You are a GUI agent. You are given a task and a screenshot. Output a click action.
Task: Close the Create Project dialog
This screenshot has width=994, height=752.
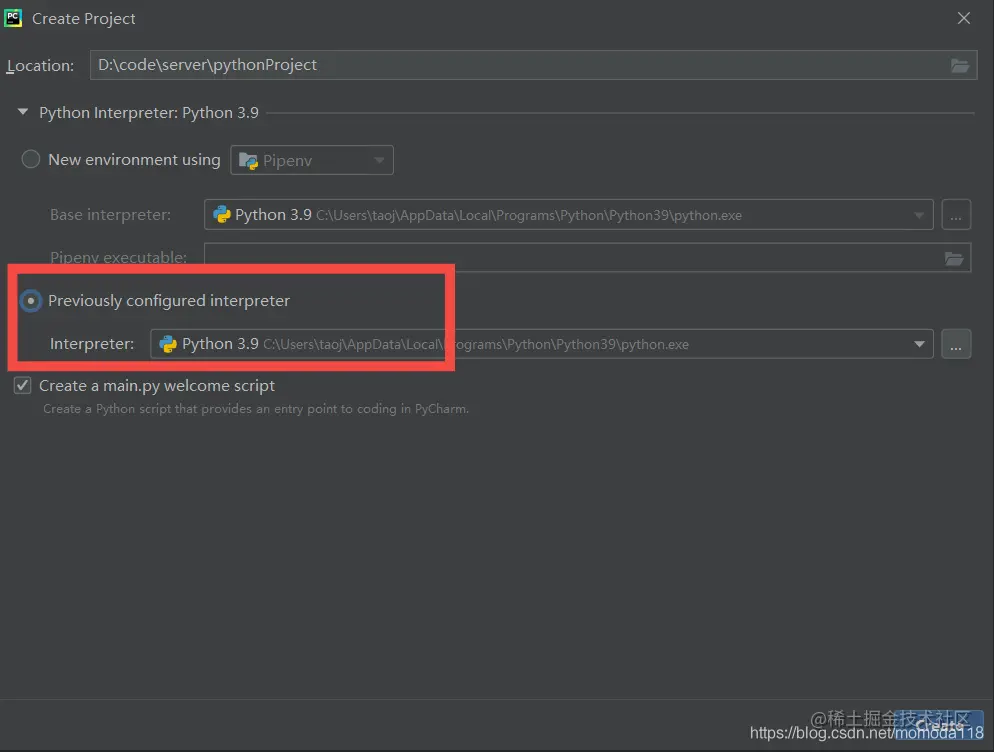(x=964, y=18)
